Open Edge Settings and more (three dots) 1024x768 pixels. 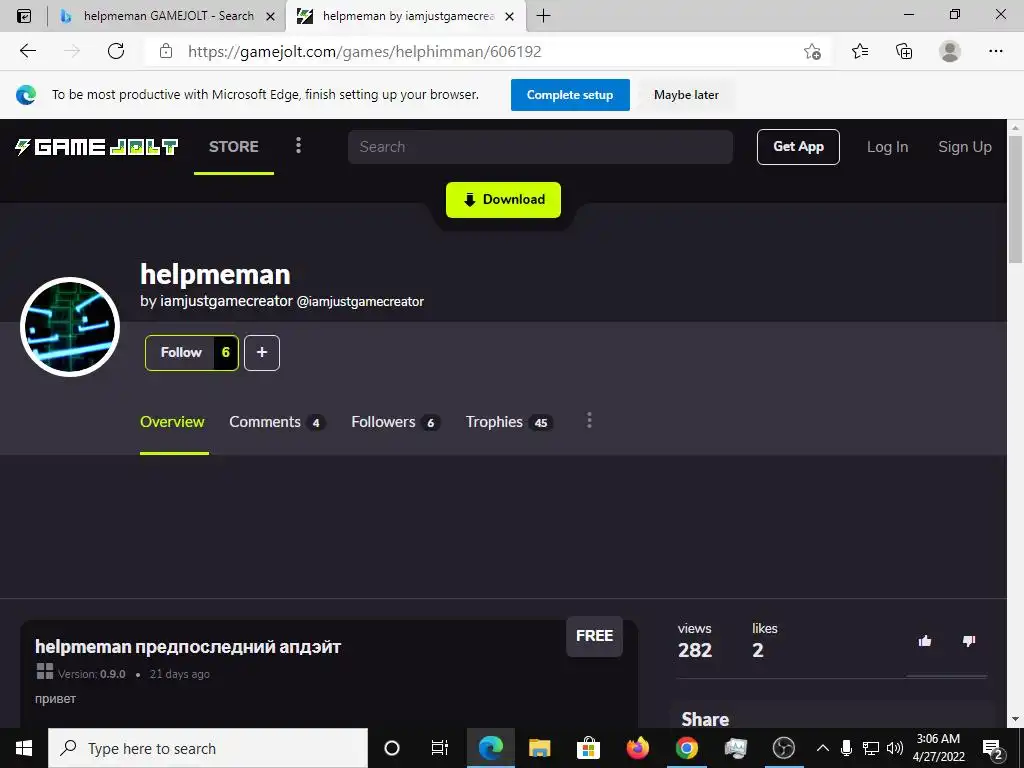995,51
